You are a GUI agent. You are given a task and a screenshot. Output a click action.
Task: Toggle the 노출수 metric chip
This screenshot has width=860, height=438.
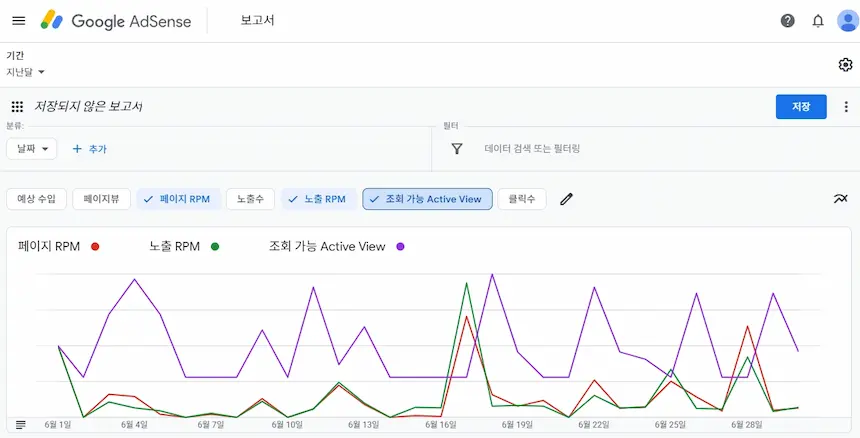pyautogui.click(x=250, y=199)
